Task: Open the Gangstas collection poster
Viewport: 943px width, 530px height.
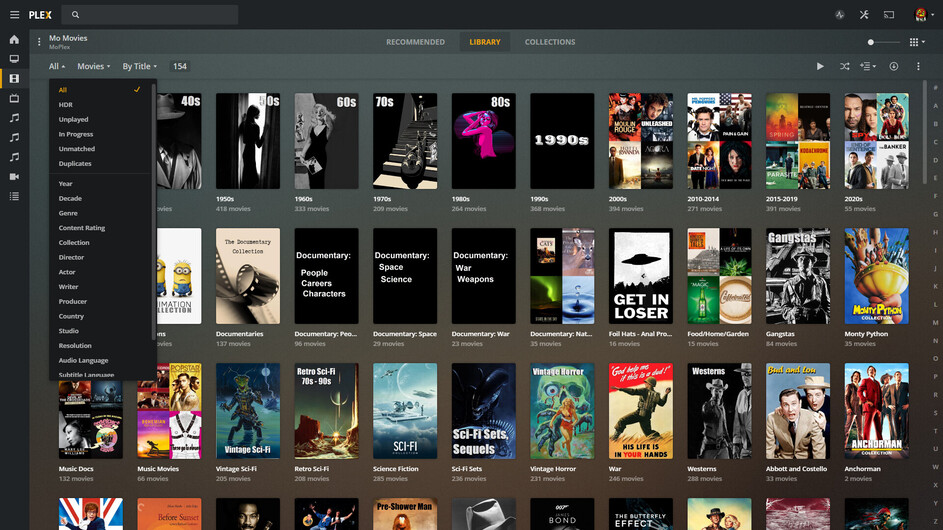Action: 797,276
